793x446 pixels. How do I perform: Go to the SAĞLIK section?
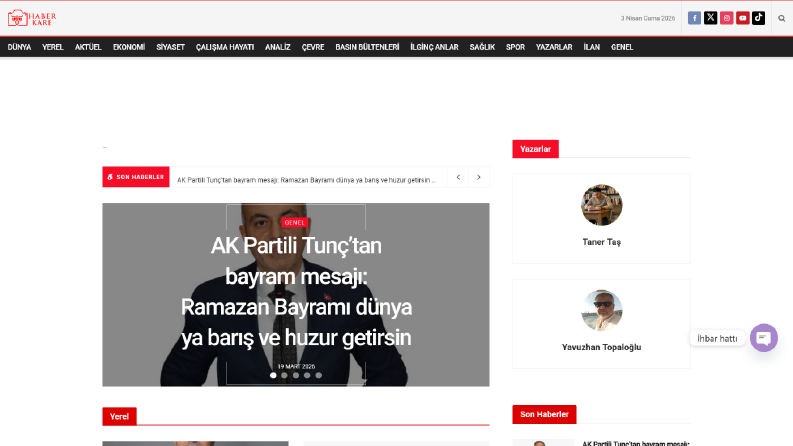pyautogui.click(x=482, y=47)
